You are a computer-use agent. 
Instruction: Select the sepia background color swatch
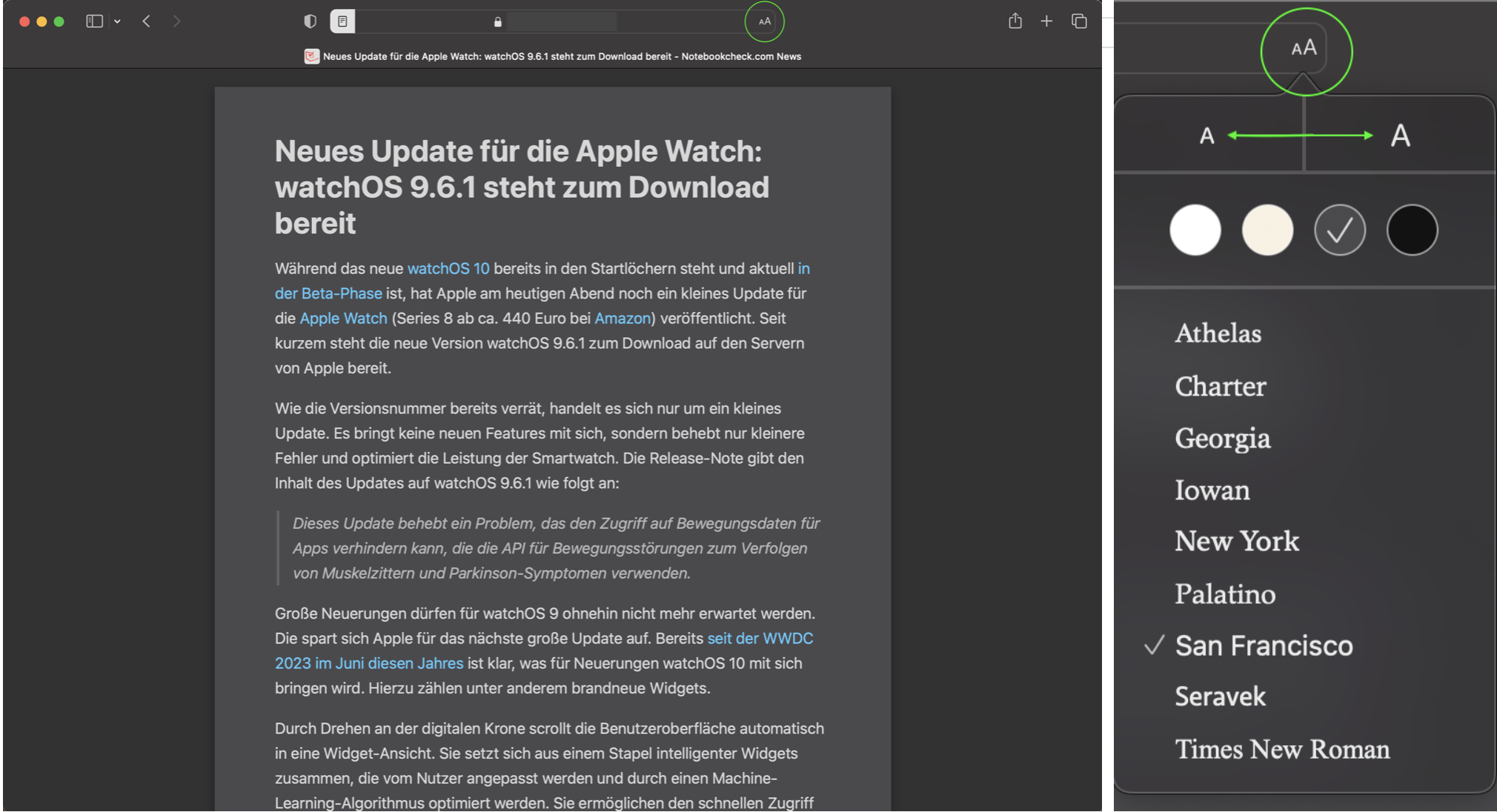click(1267, 230)
